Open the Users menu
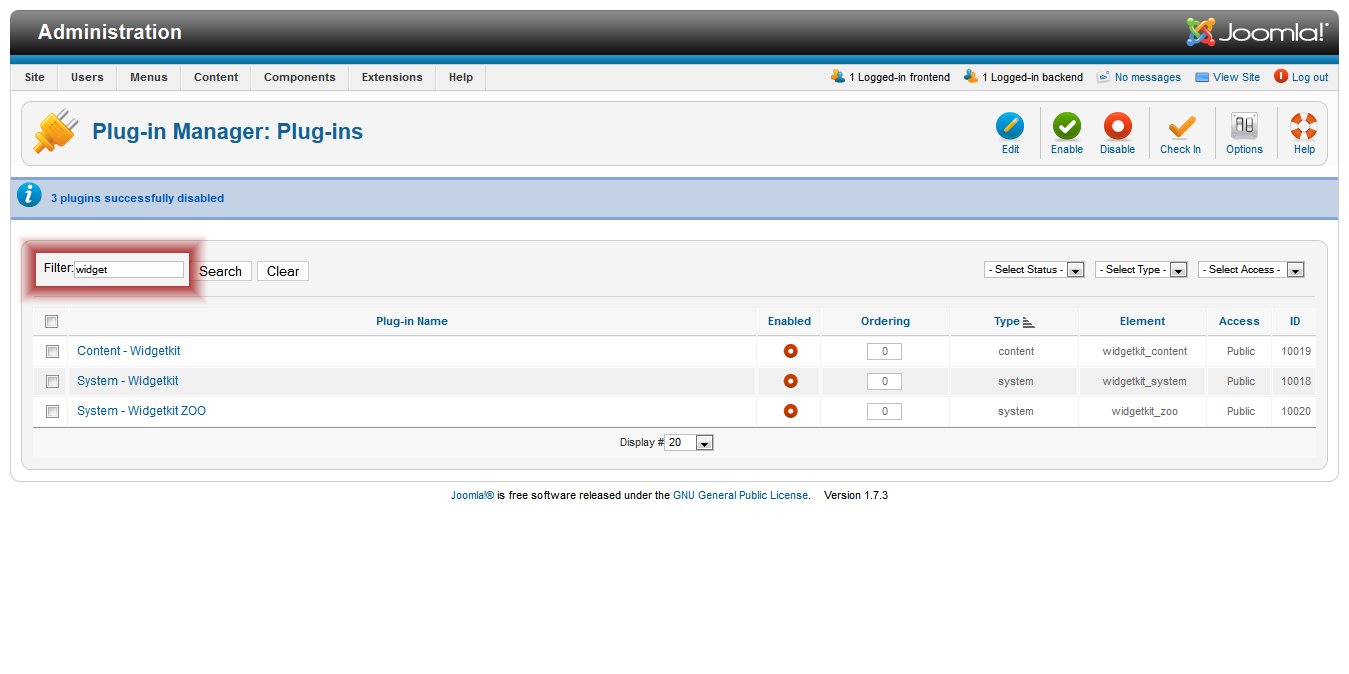Image resolution: width=1349 pixels, height=674 pixels. pos(87,77)
